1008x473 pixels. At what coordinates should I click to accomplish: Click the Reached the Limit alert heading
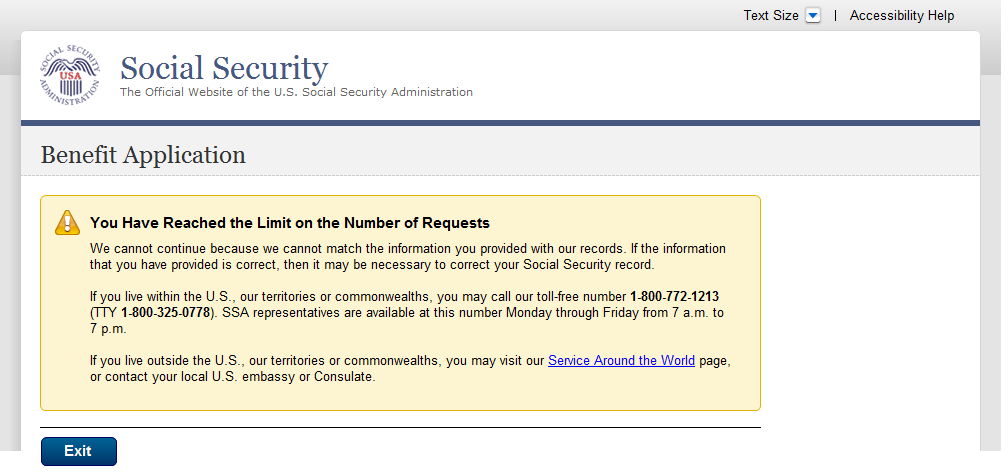290,222
